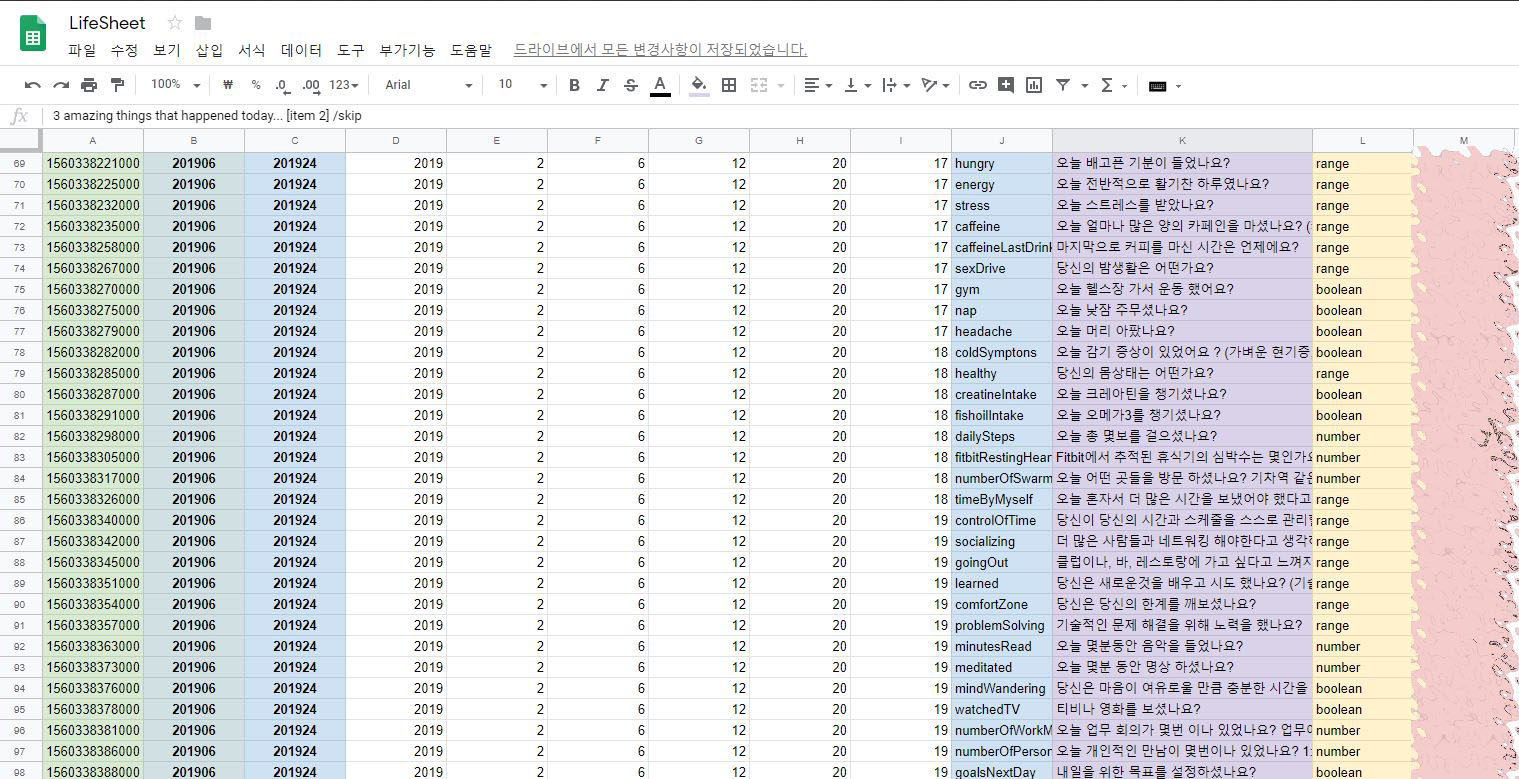Print the spreadsheet using printer icon
1519x779 pixels.
89,85
